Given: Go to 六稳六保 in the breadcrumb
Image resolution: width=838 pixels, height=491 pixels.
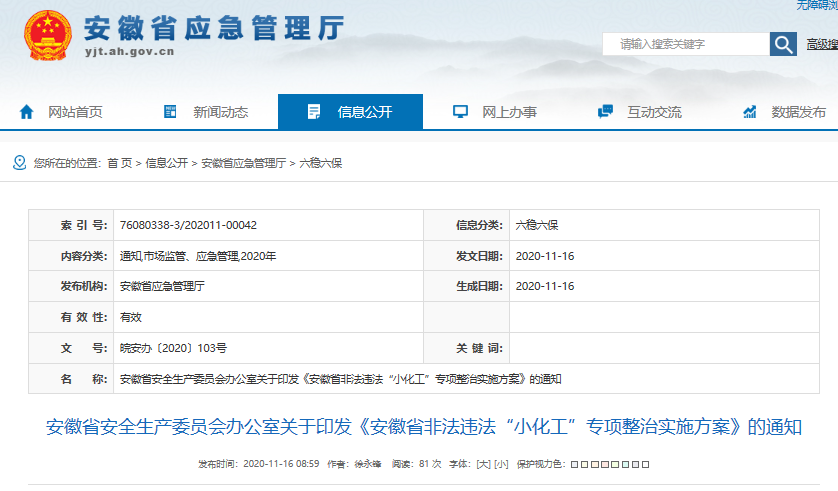Looking at the screenshot, I should tap(321, 163).
